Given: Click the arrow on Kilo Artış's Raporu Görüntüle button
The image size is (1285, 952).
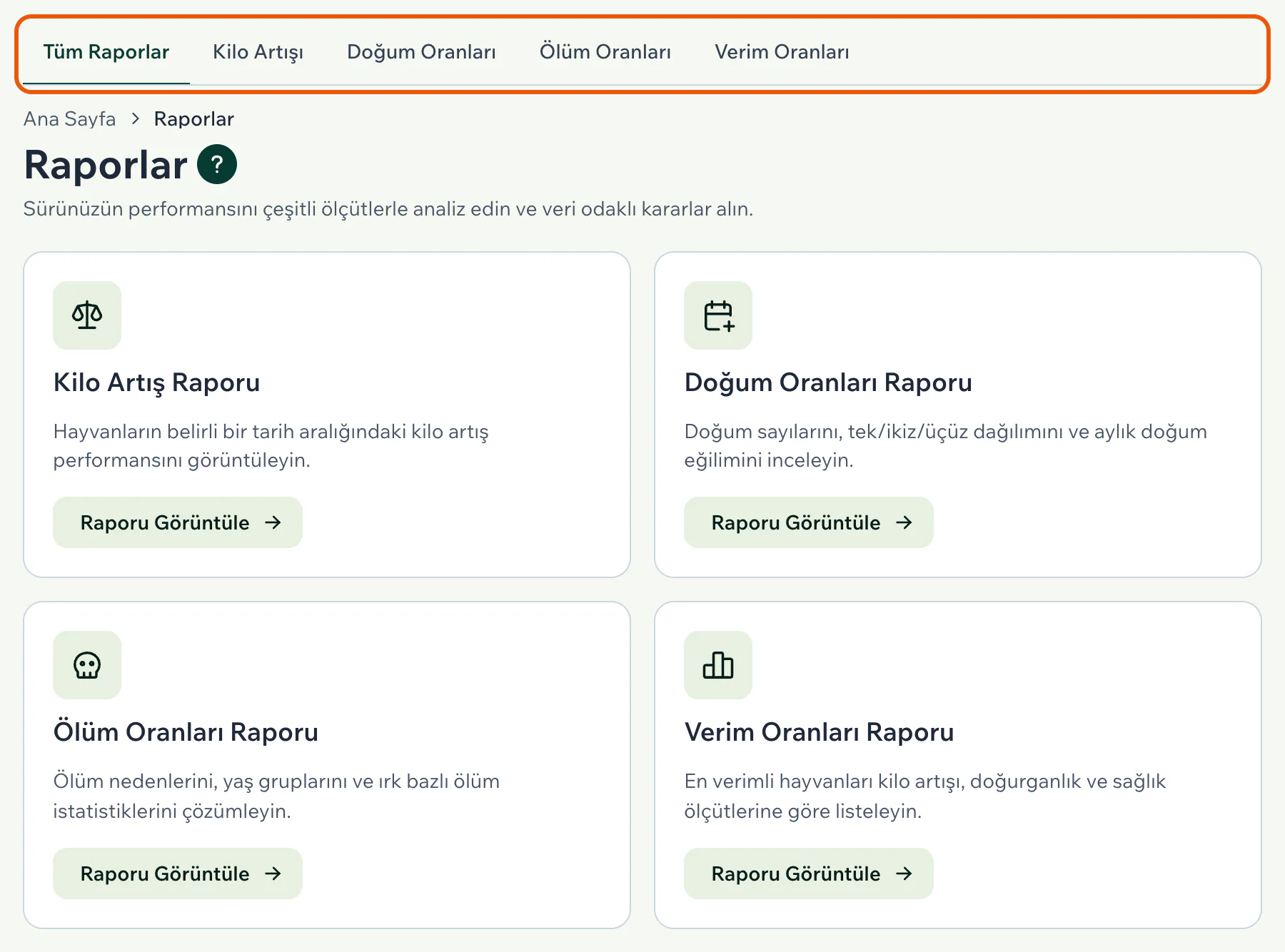Looking at the screenshot, I should pyautogui.click(x=273, y=522).
